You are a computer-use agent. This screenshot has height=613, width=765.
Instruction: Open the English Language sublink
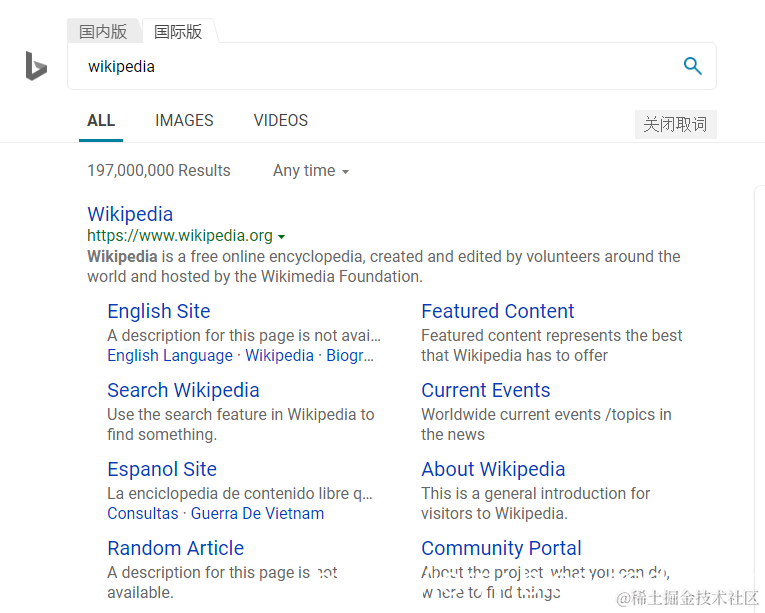pos(170,356)
